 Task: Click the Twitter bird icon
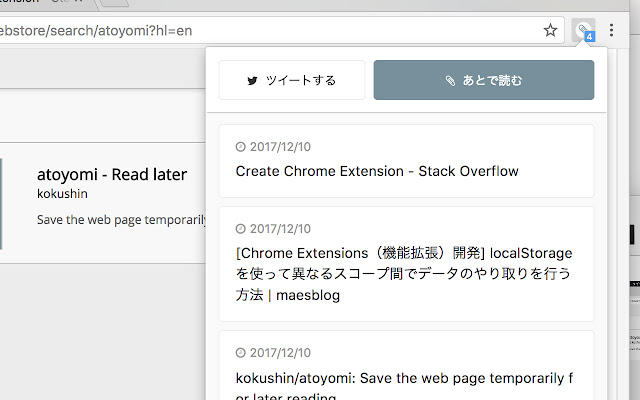point(253,80)
